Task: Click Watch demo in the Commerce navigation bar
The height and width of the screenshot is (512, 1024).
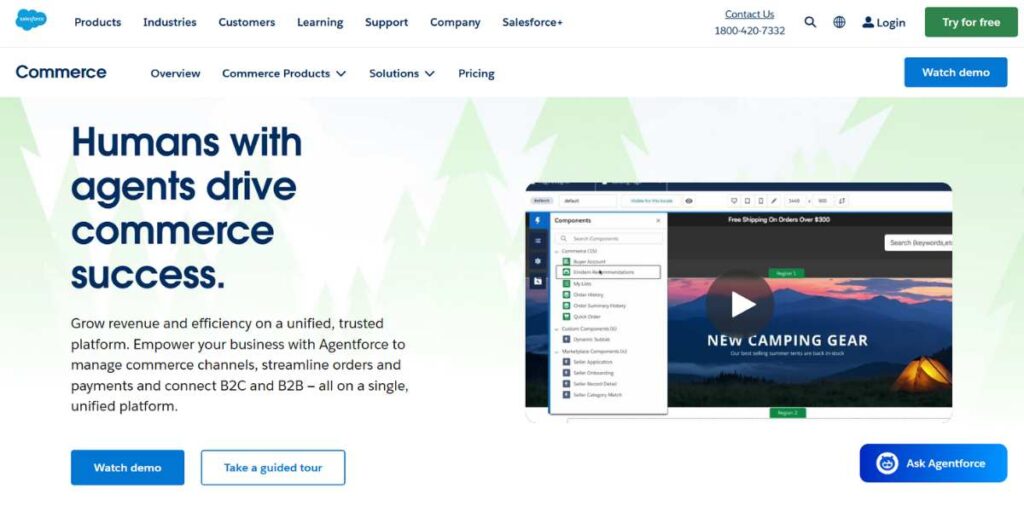Action: pos(955,72)
